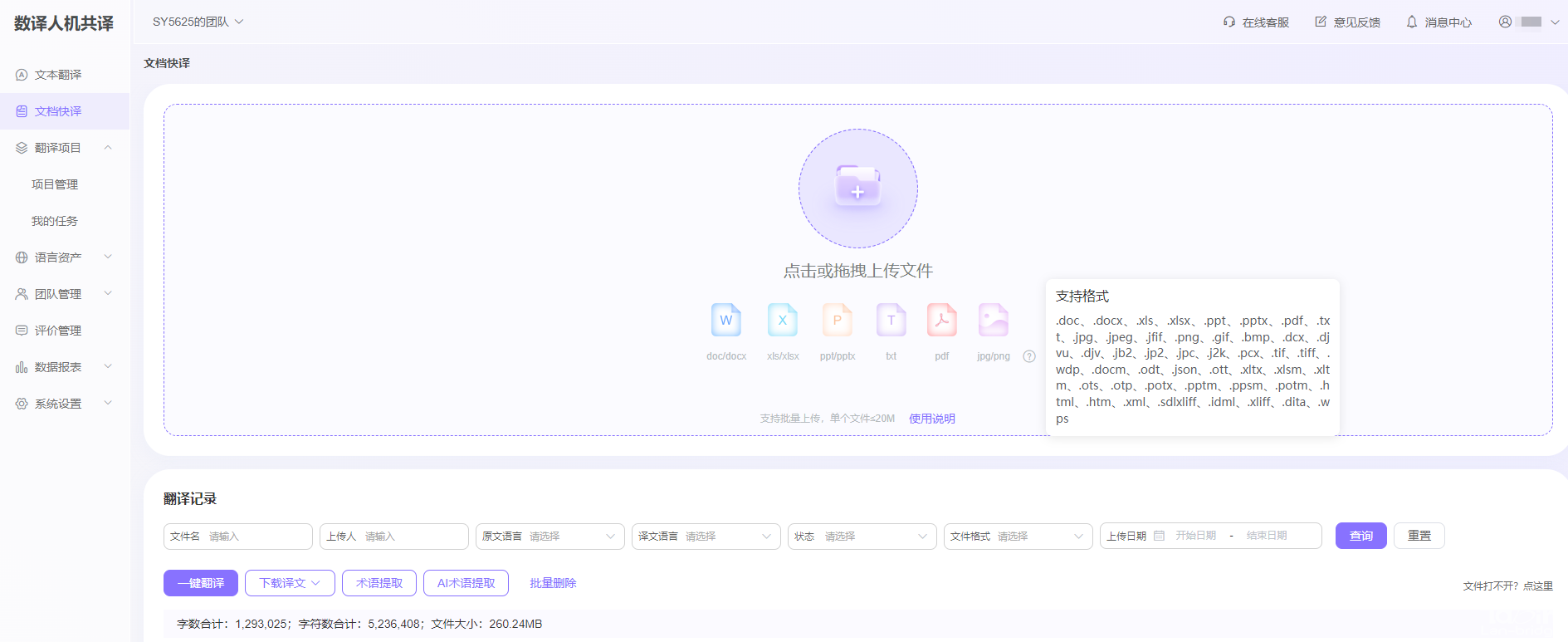Open the 在线客服 online support
This screenshot has width=1568, height=642.
[x=1255, y=22]
